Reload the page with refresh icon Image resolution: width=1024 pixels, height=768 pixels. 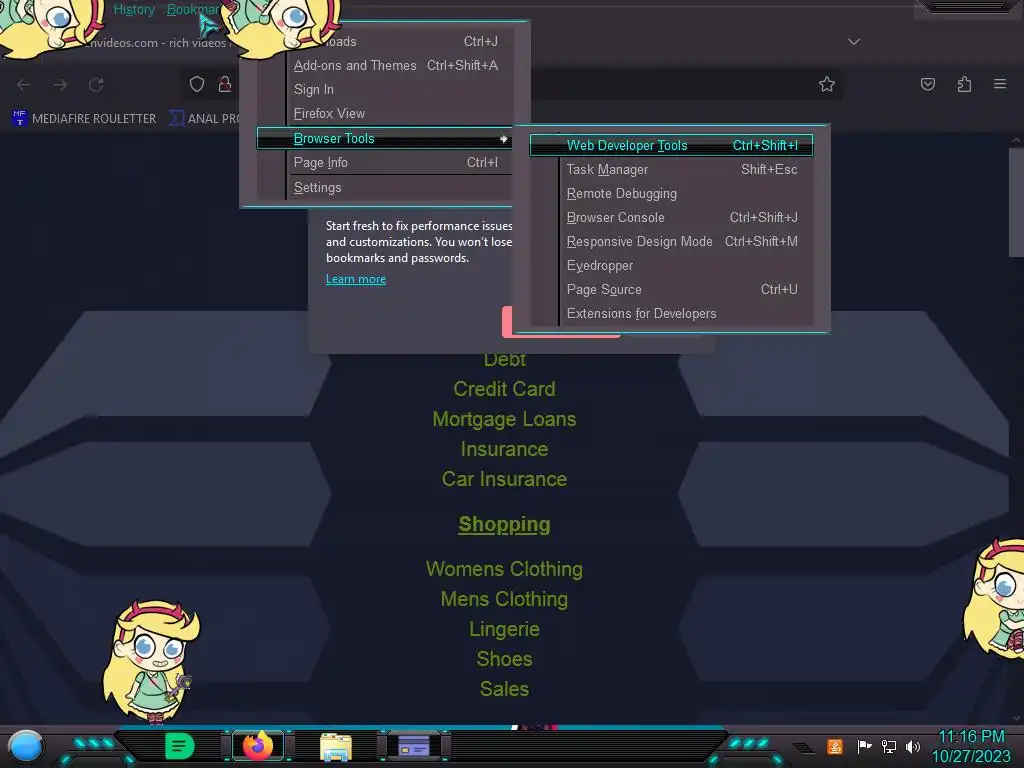tap(97, 85)
